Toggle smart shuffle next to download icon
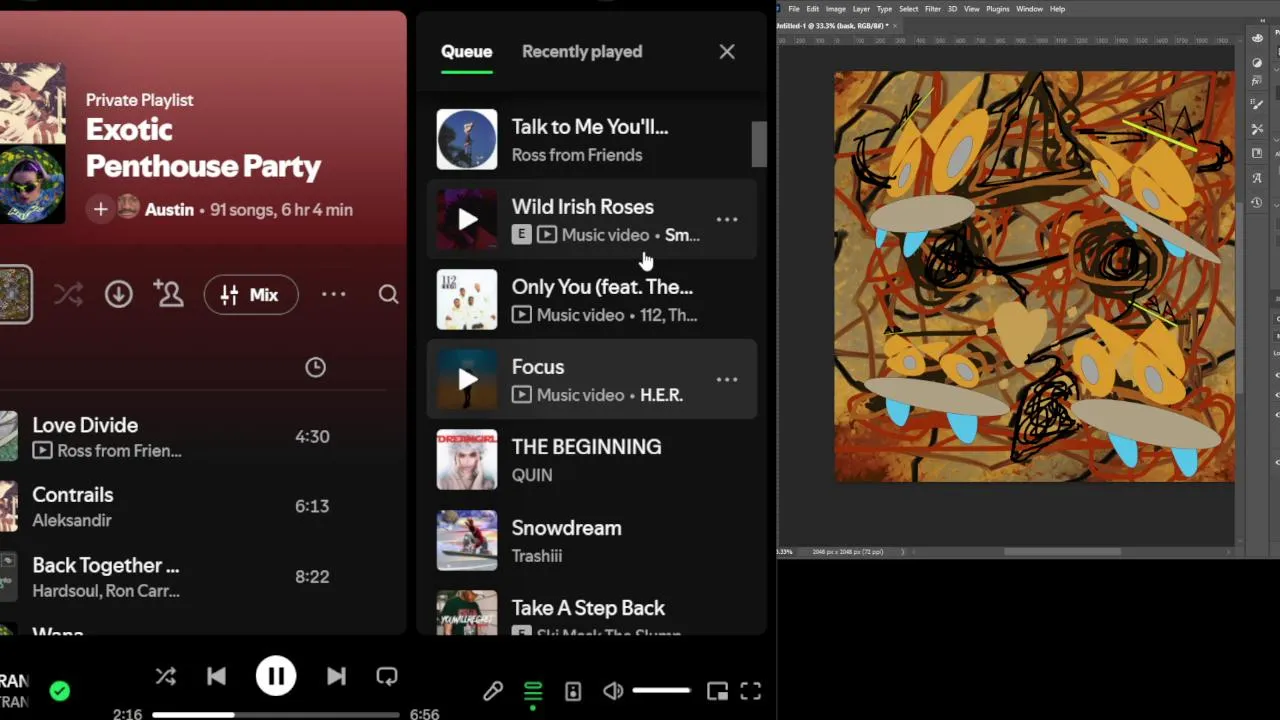1280x720 pixels. [69, 294]
